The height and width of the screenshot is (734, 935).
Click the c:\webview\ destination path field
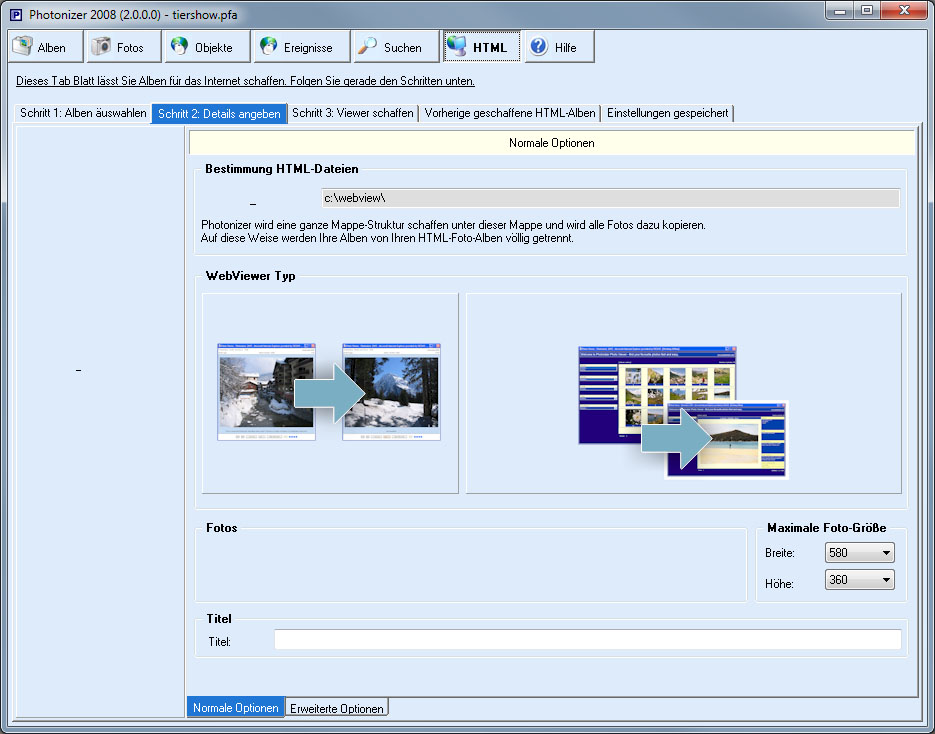click(x=610, y=198)
